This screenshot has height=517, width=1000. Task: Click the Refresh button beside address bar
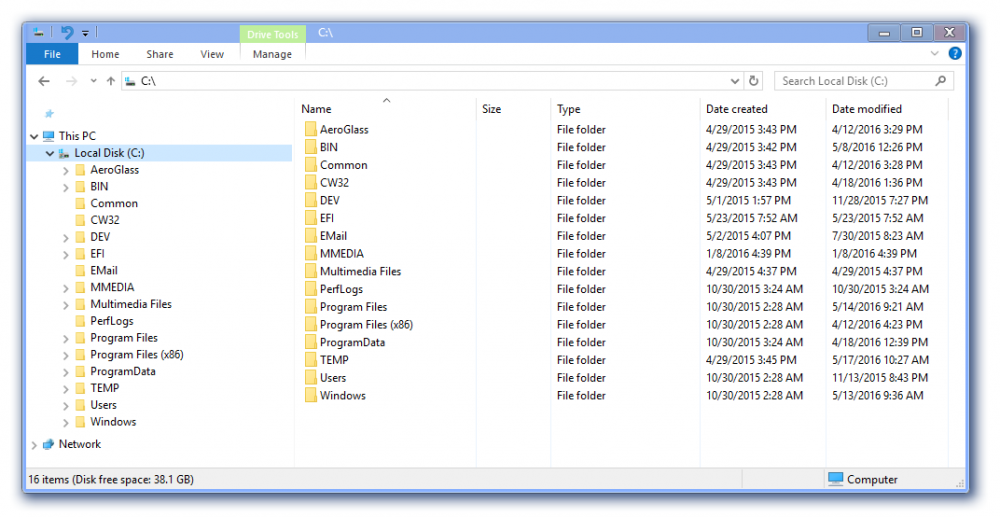click(x=754, y=81)
